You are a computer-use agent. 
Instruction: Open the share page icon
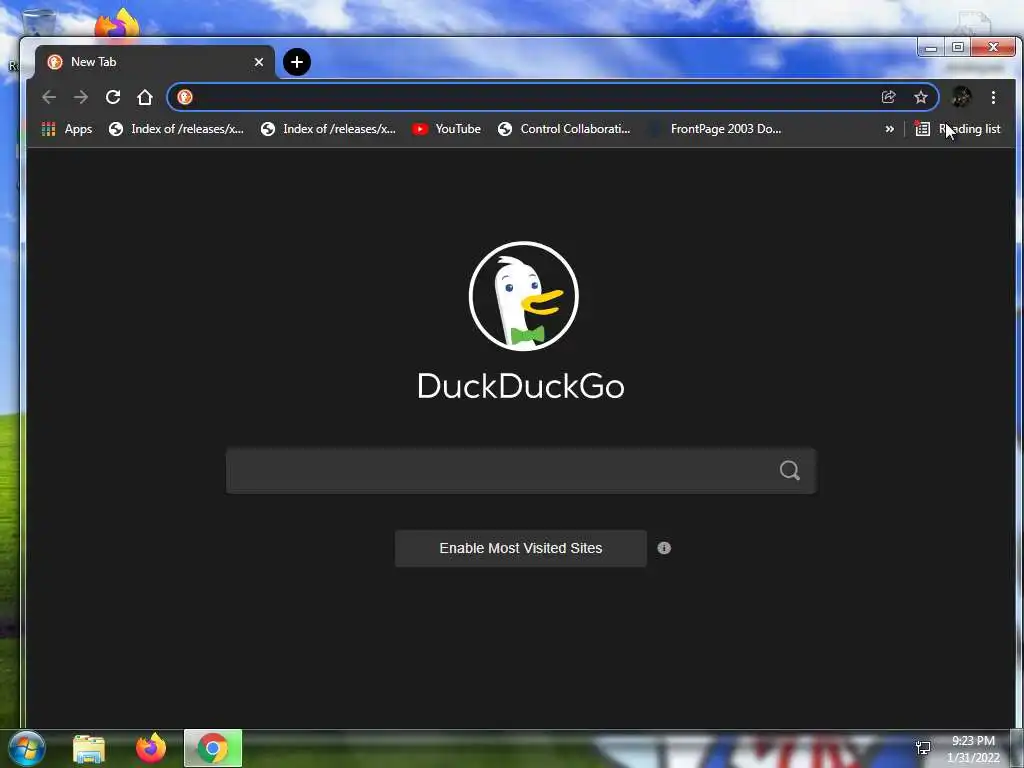pos(888,97)
